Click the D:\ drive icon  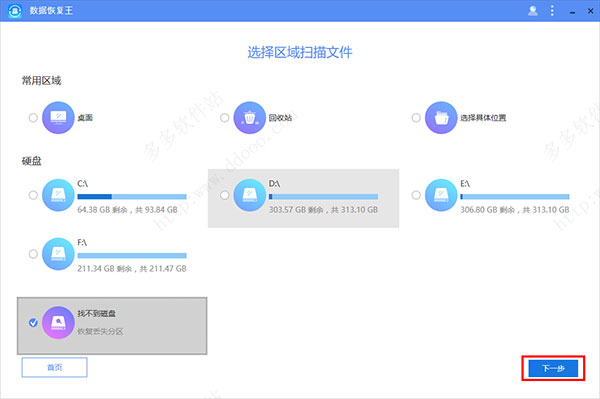pyautogui.click(x=249, y=195)
